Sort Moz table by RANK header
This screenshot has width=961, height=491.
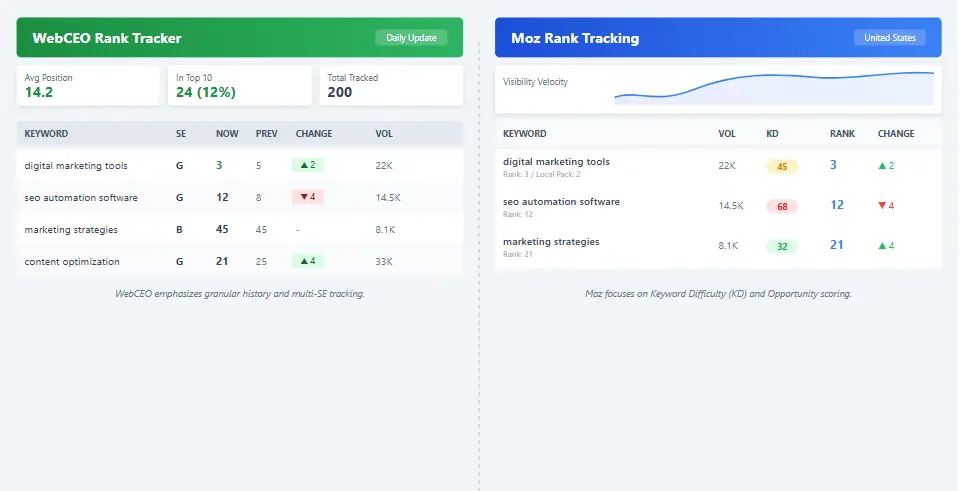coord(842,134)
